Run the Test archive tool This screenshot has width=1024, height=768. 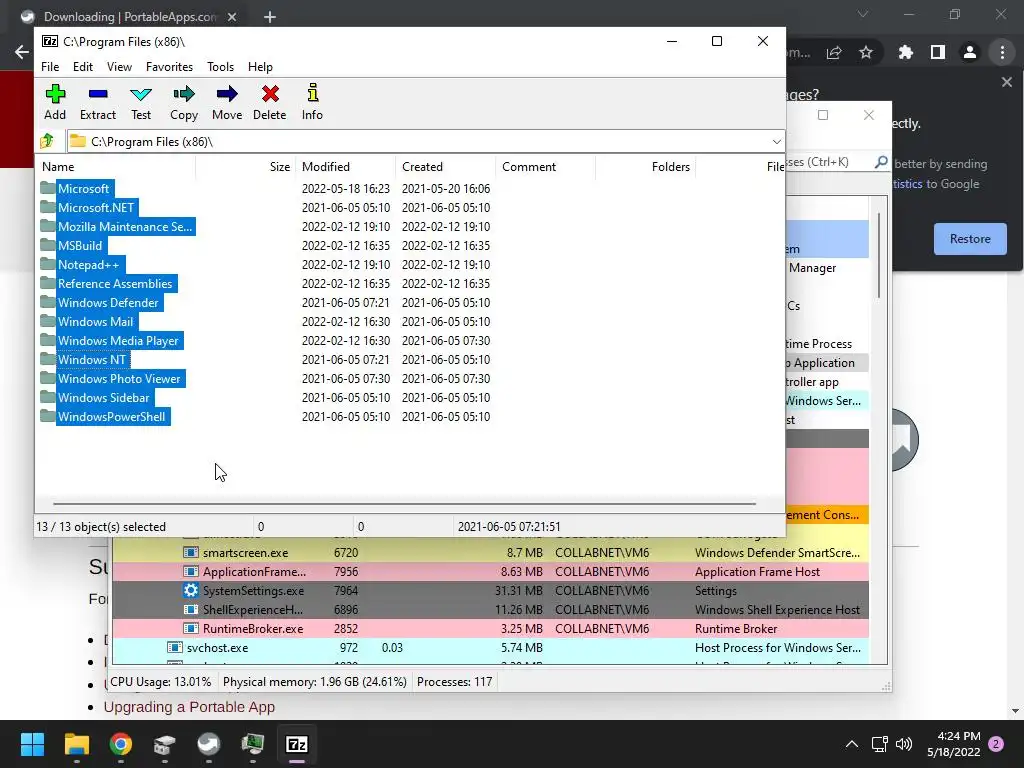click(x=140, y=94)
